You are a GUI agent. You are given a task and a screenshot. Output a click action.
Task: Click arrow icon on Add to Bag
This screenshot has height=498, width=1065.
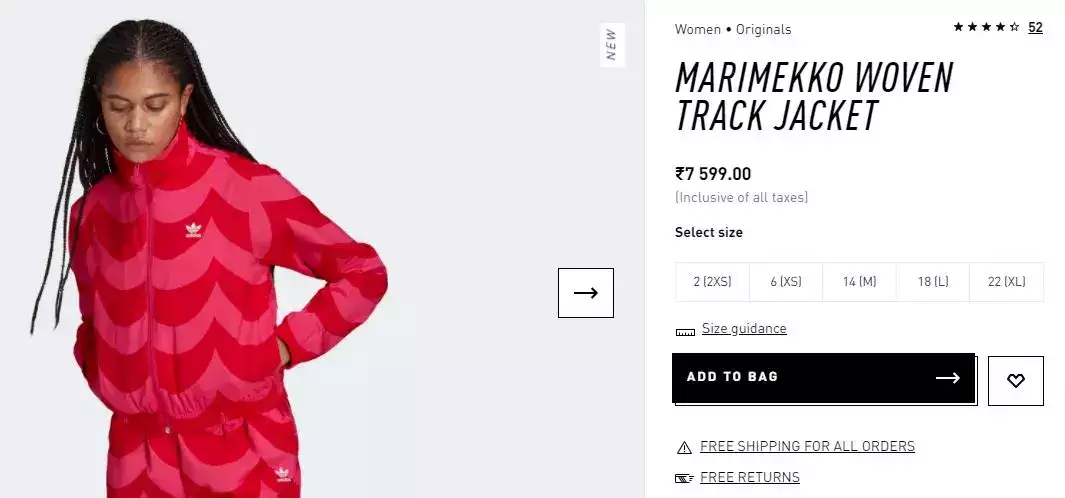(x=947, y=378)
